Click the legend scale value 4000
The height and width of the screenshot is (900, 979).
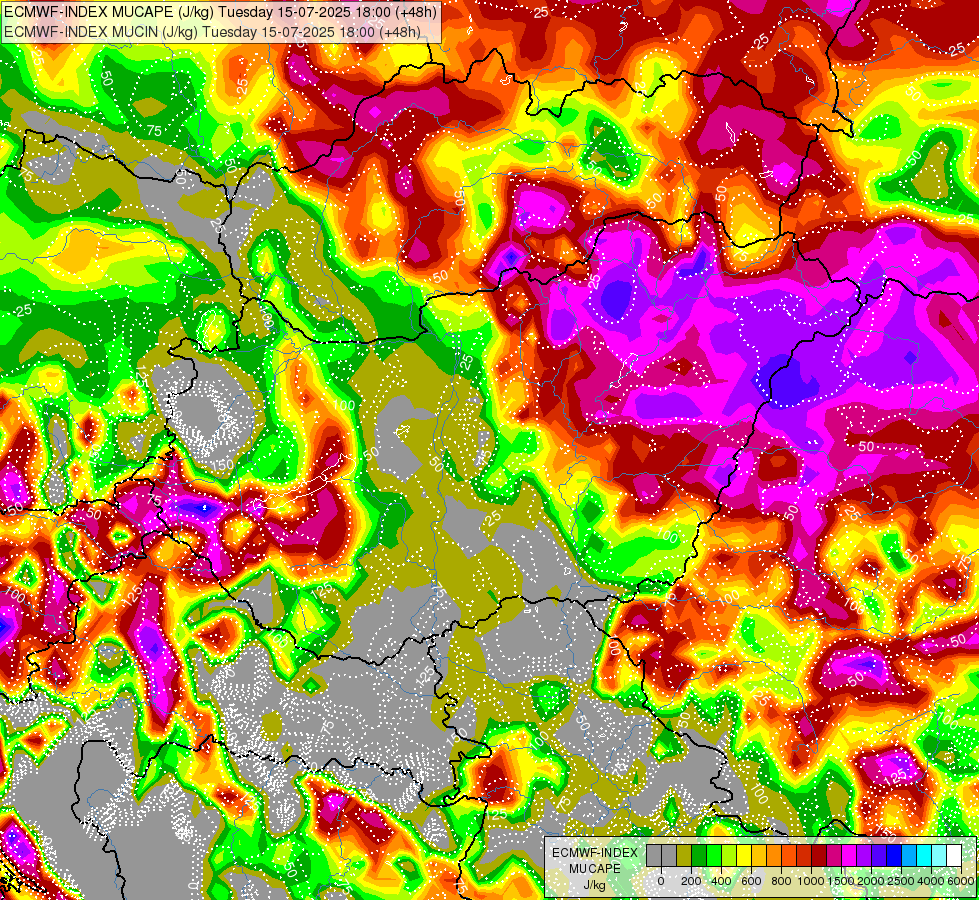click(x=932, y=881)
